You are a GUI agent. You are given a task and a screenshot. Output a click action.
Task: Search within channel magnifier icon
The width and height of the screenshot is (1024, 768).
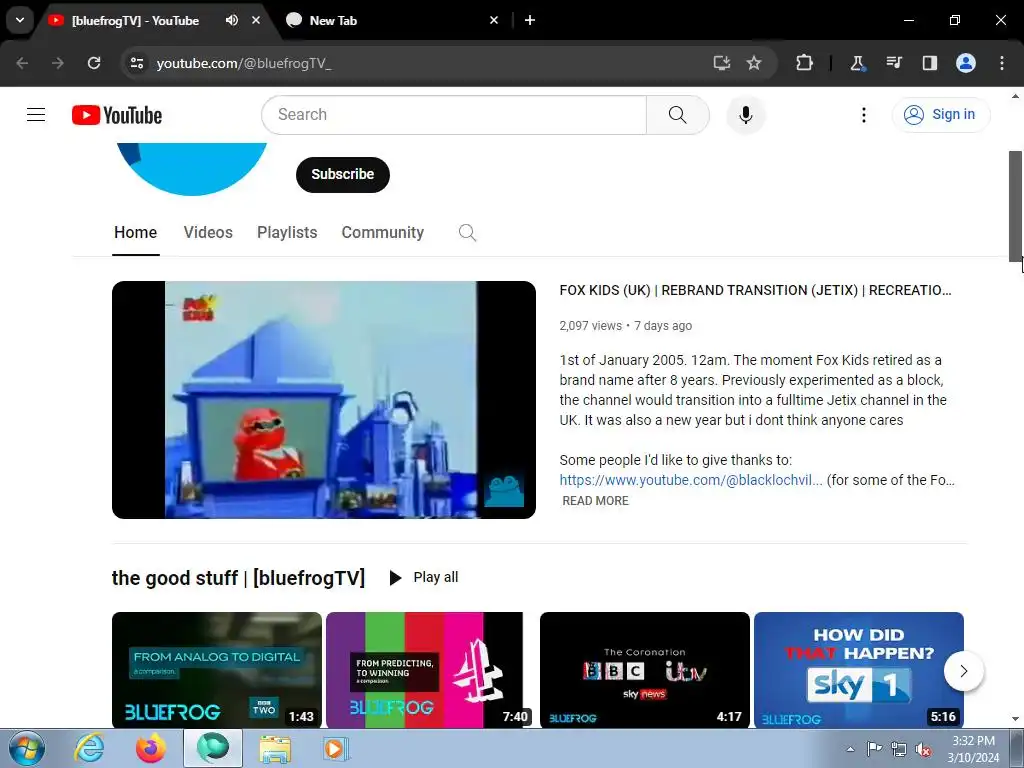pos(467,232)
